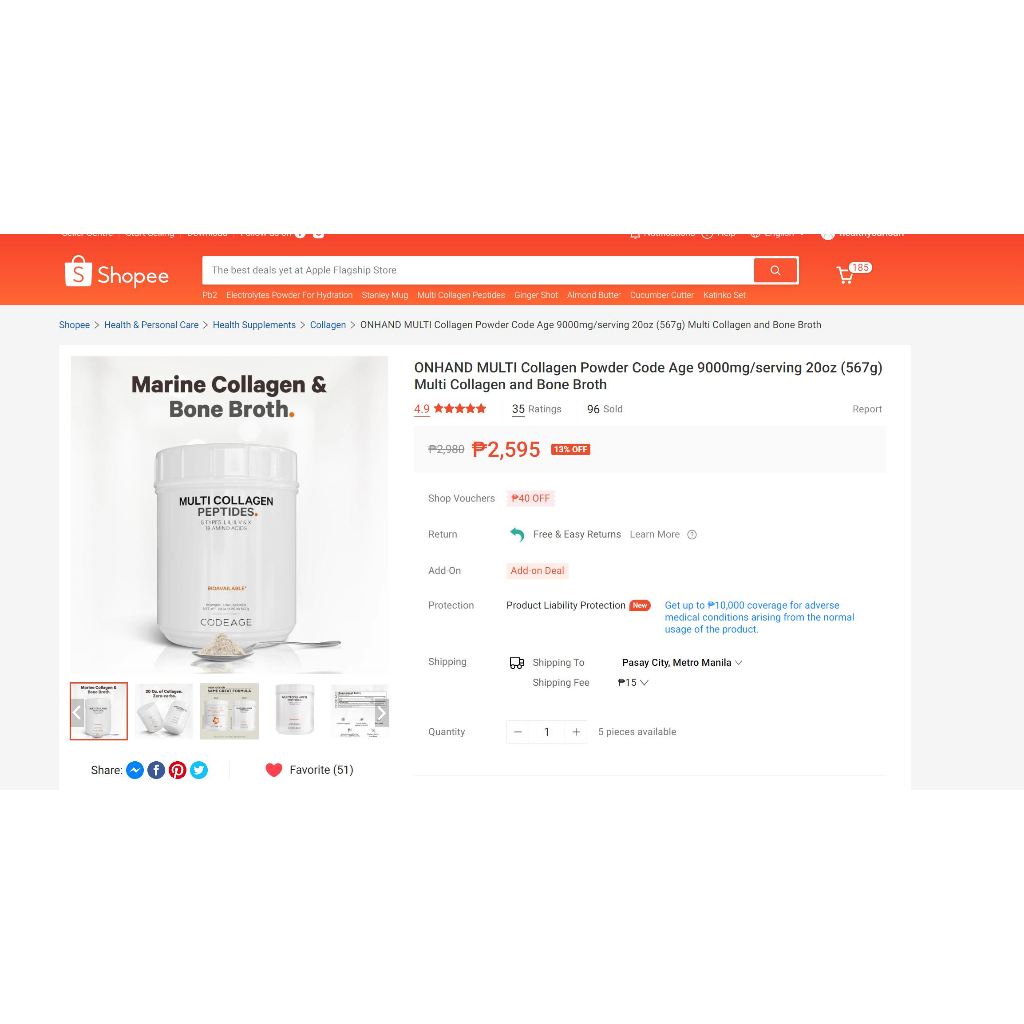Click the Add-on Deal tag
The height and width of the screenshot is (1024, 1024).
[x=537, y=571]
